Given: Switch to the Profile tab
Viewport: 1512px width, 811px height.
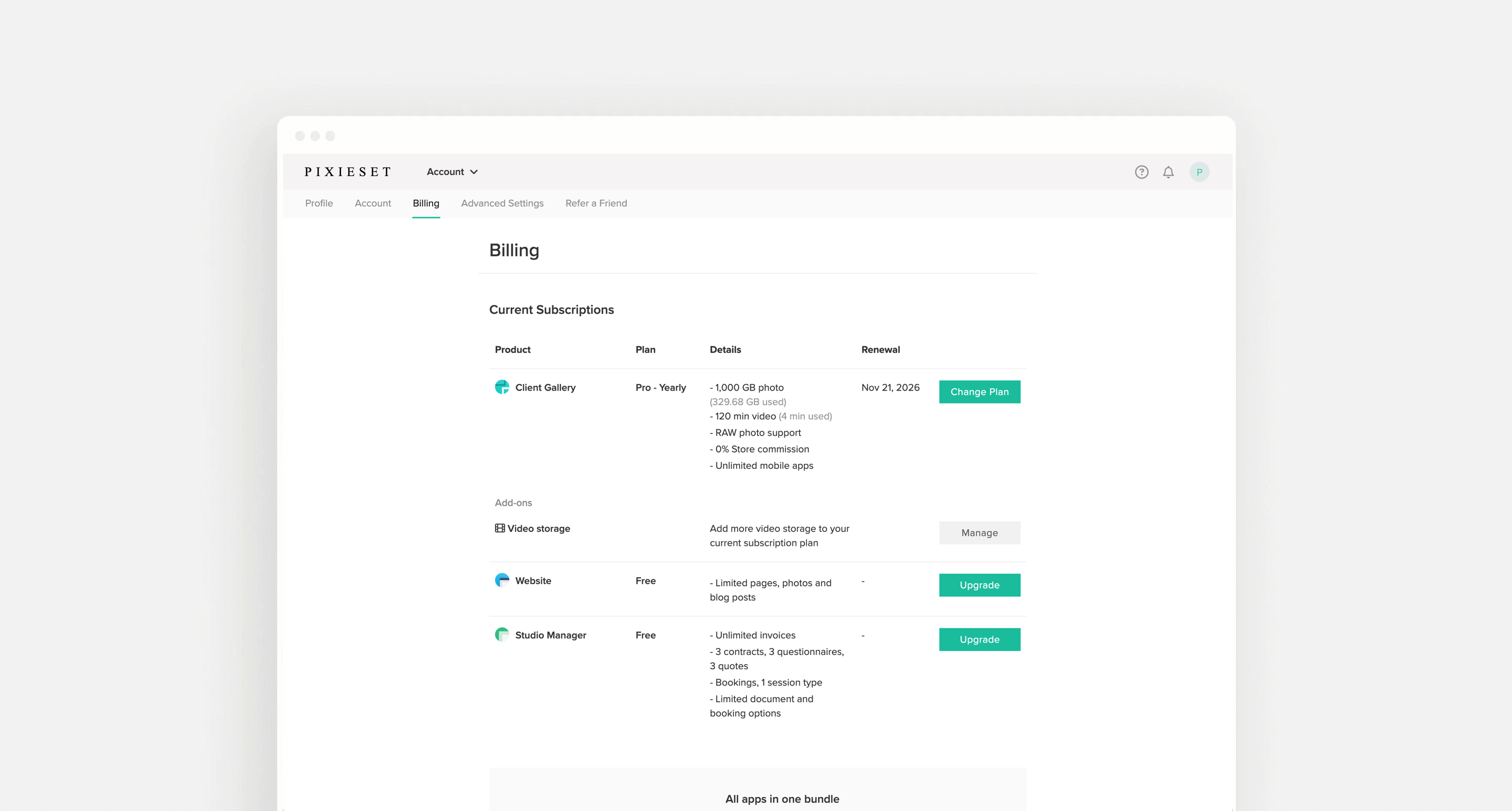Looking at the screenshot, I should pyautogui.click(x=319, y=203).
